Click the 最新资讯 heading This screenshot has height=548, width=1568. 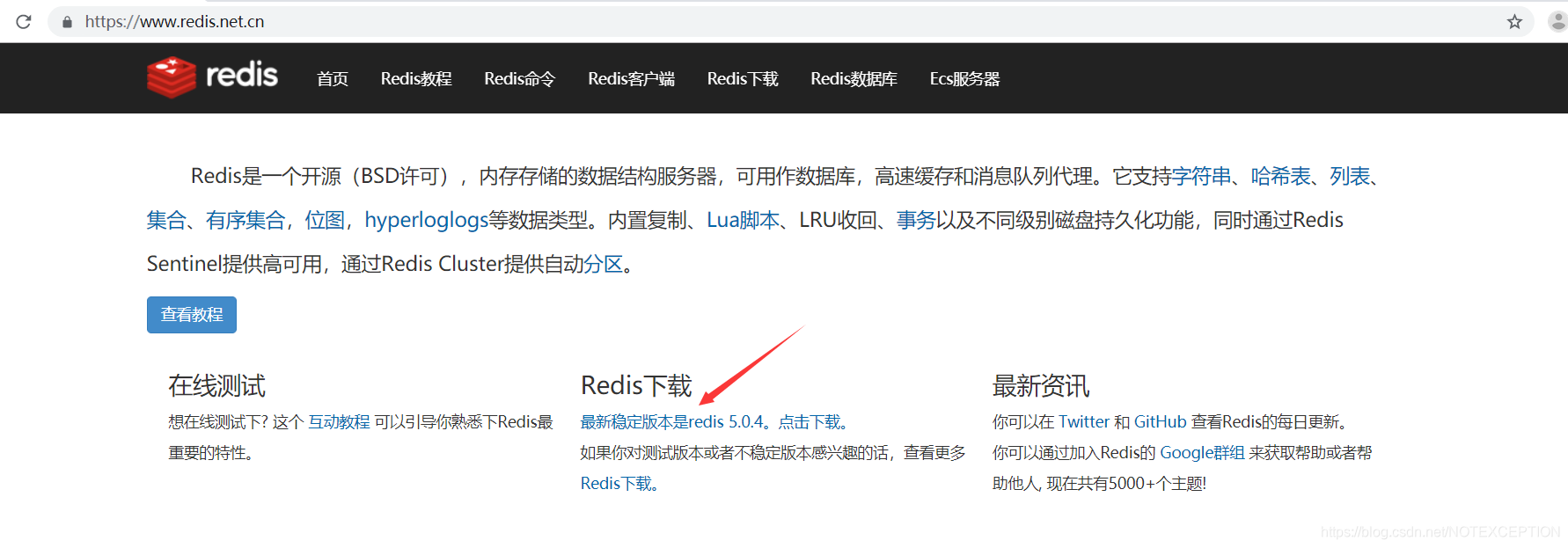pos(1041,385)
